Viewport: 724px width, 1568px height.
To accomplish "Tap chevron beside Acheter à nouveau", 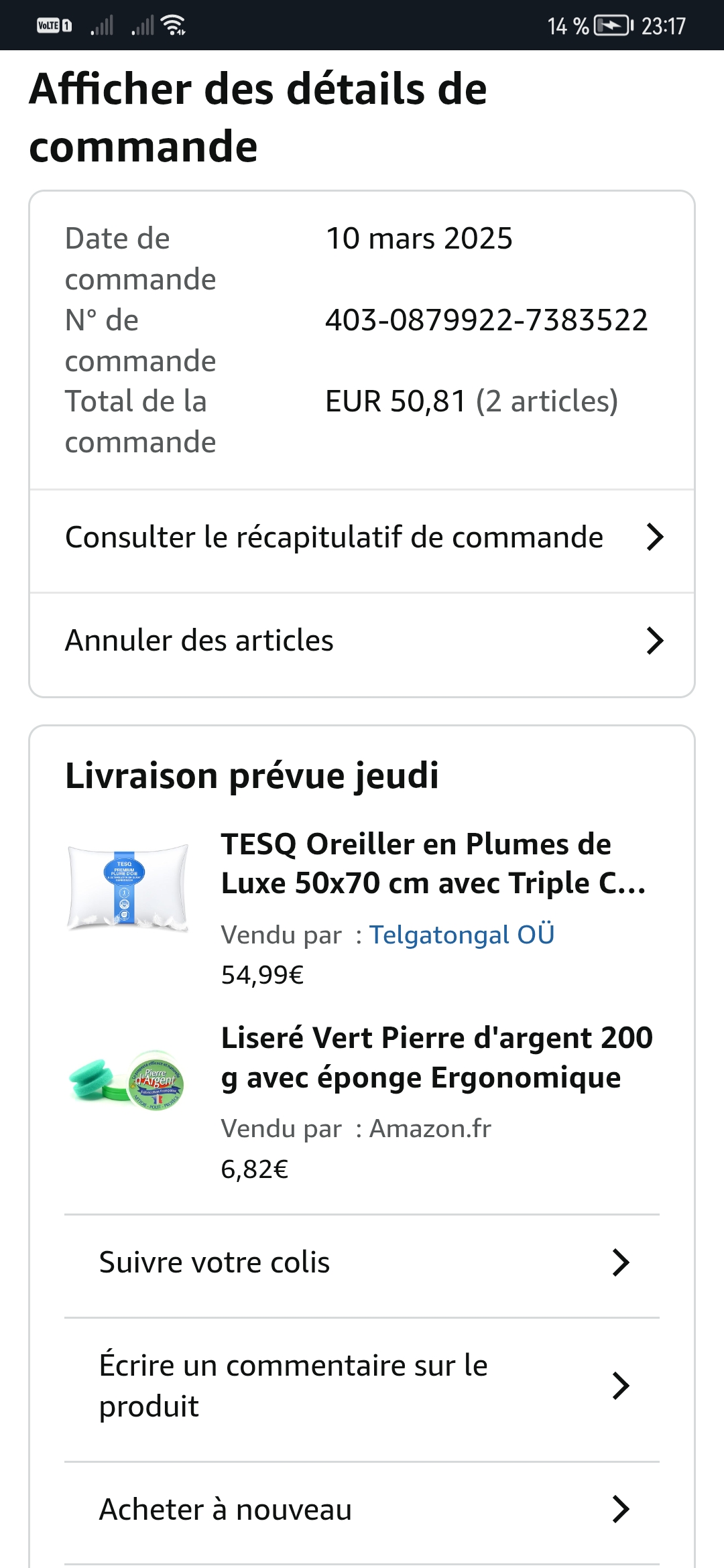I will [x=621, y=1509].
